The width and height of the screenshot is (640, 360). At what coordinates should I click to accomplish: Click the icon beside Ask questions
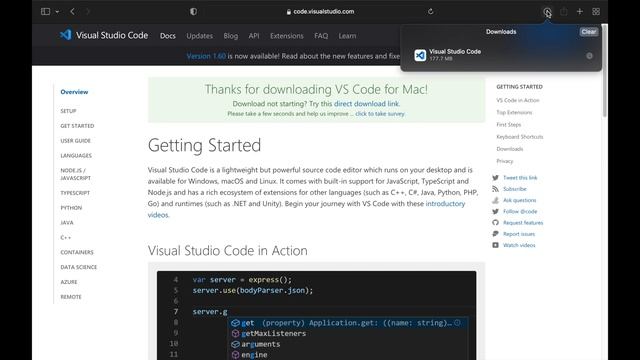pyautogui.click(x=496, y=200)
